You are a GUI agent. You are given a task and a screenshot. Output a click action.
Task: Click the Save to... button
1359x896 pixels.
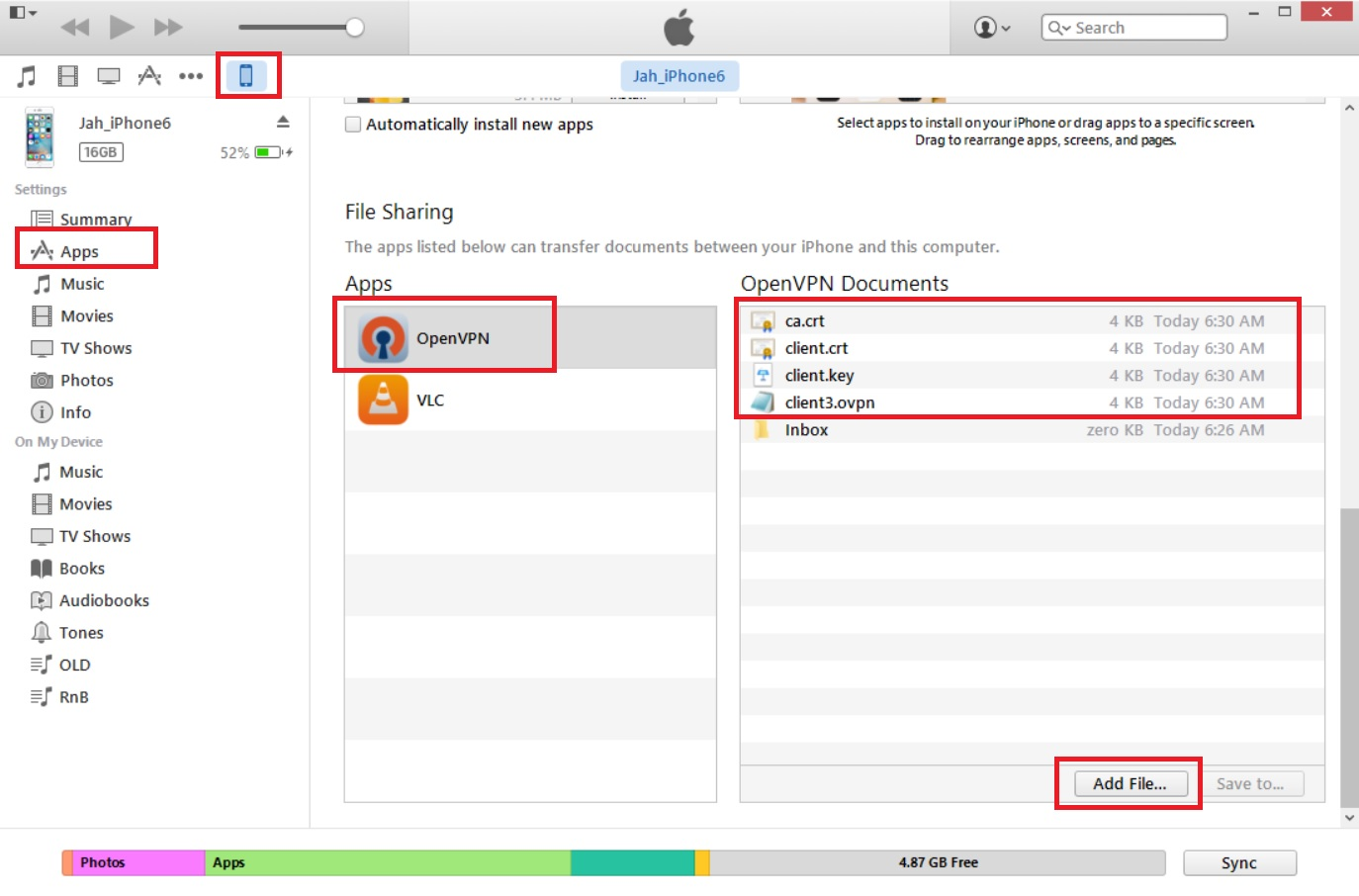(1250, 783)
